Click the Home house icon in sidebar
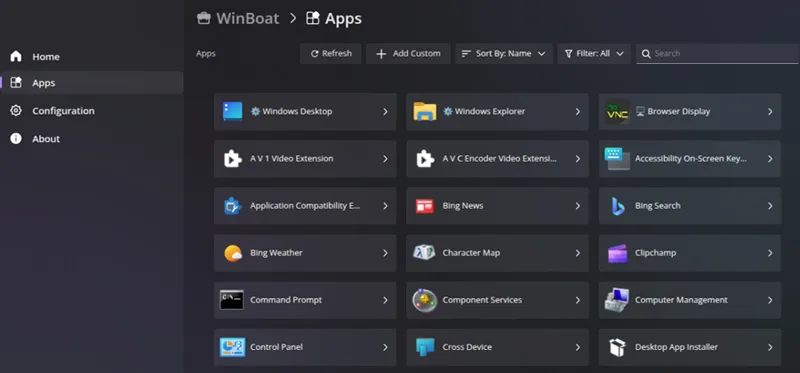800x373 pixels. pyautogui.click(x=16, y=56)
